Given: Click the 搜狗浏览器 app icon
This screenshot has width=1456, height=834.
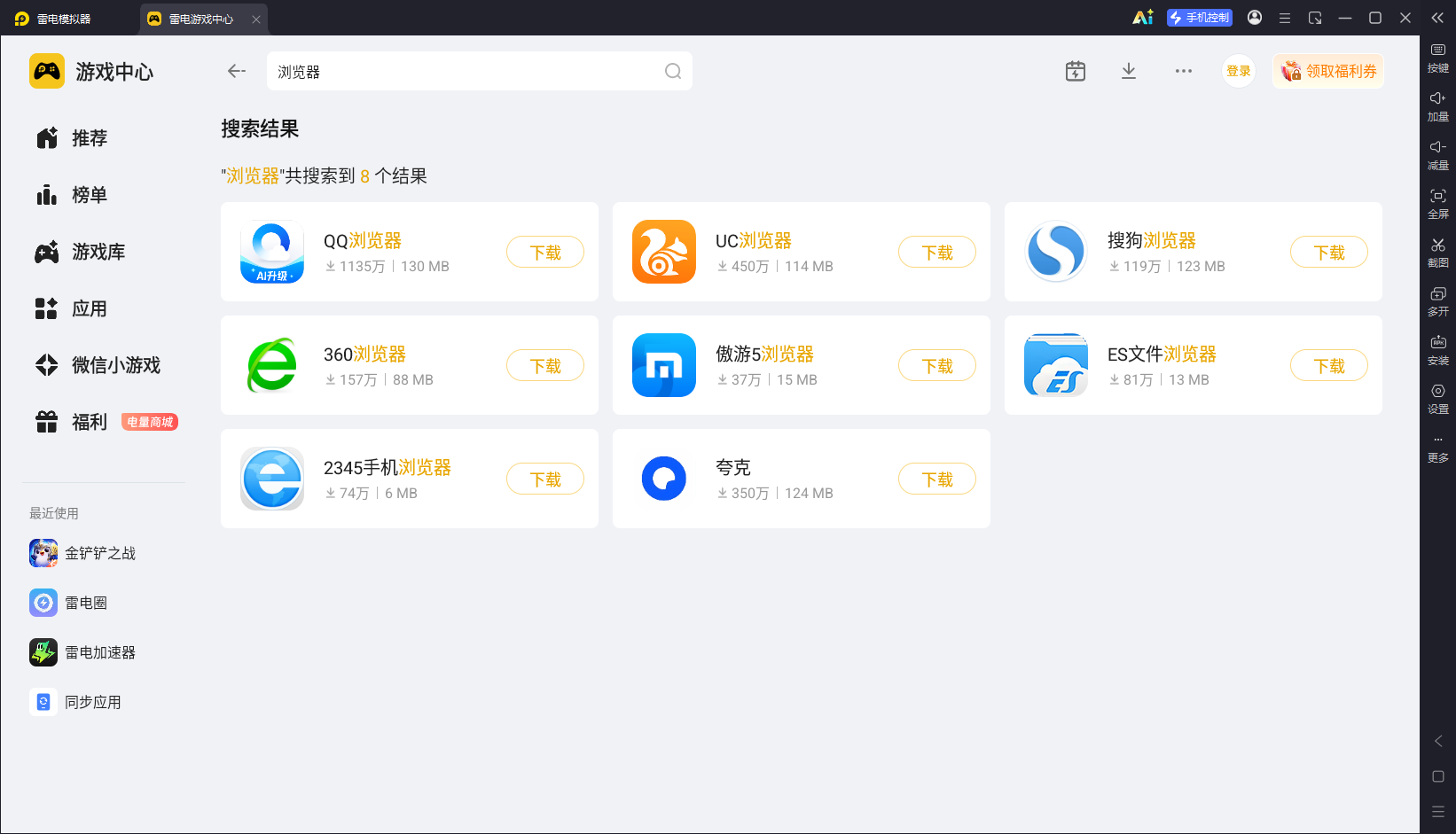Looking at the screenshot, I should click(1056, 252).
